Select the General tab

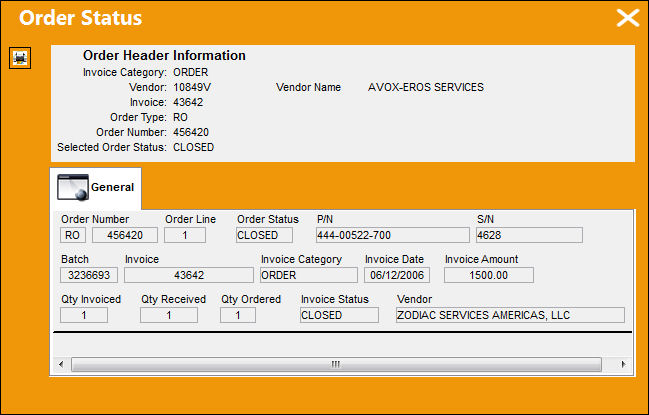96,187
